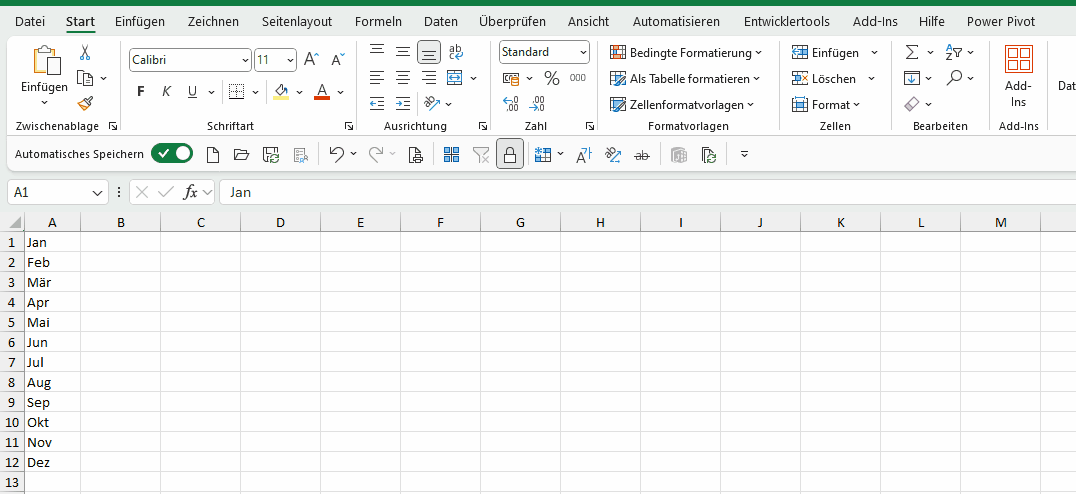Open the Bedingte Formatierung dropdown
Viewport: 1076px width, 494px height.
(686, 52)
